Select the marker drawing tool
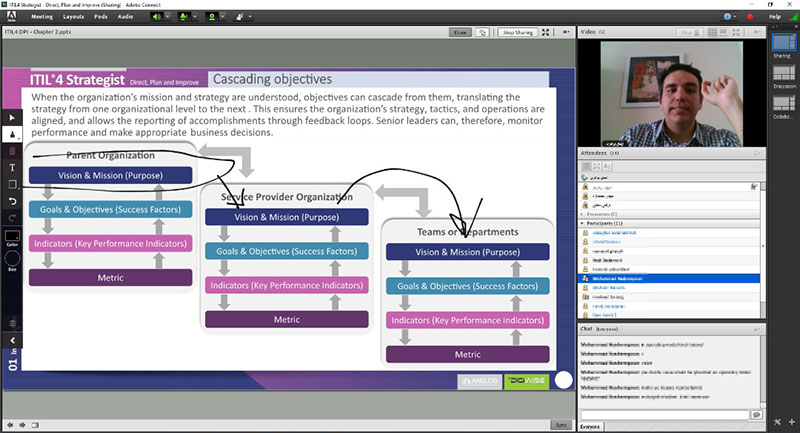Viewport: 800px width, 433px height. 12,135
